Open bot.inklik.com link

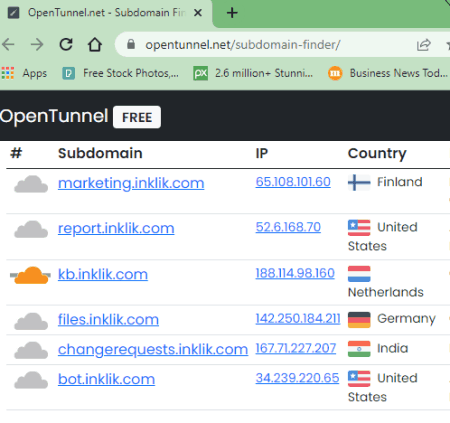[106, 379]
